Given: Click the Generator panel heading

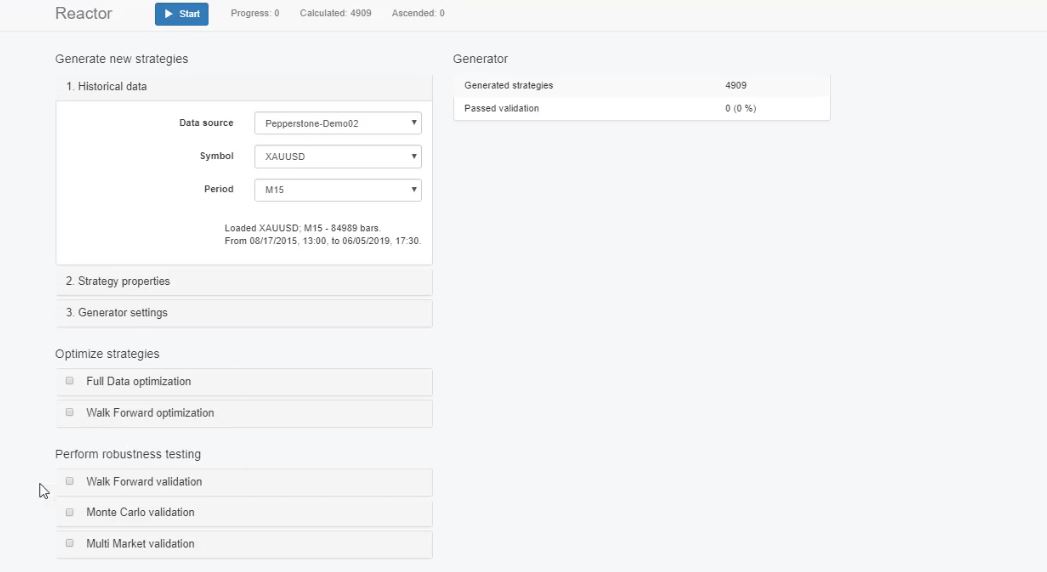Looking at the screenshot, I should click(480, 59).
